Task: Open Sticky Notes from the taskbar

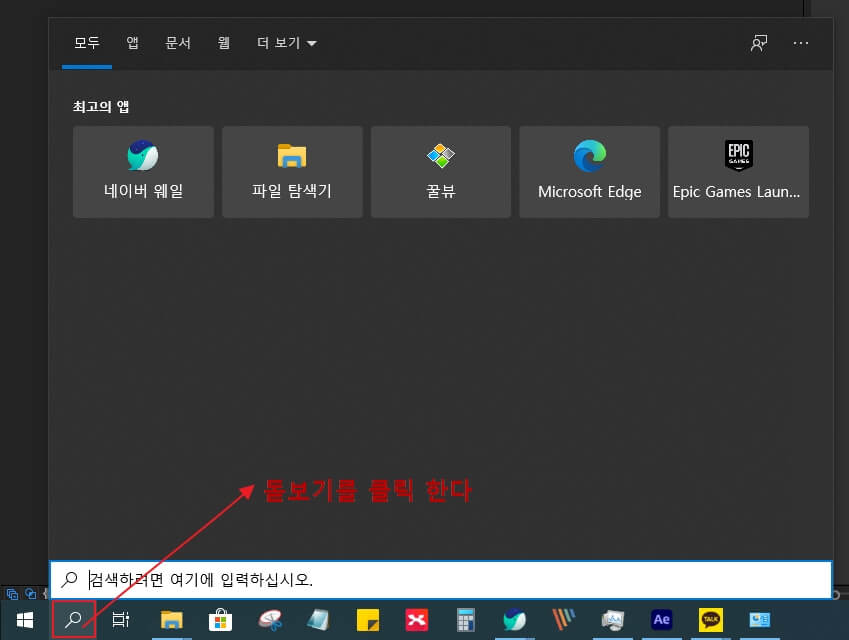Action: point(368,620)
